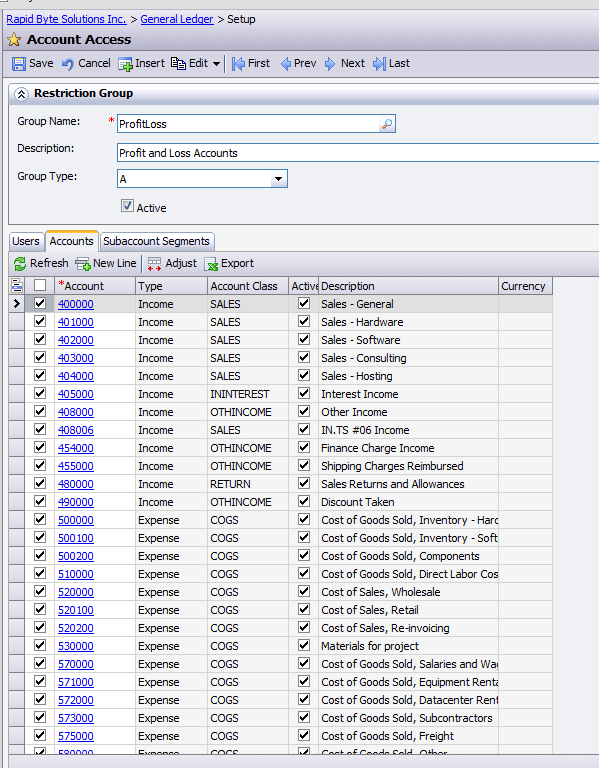Image resolution: width=599 pixels, height=768 pixels.
Task: Jump to Last record
Action: pyautogui.click(x=391, y=63)
